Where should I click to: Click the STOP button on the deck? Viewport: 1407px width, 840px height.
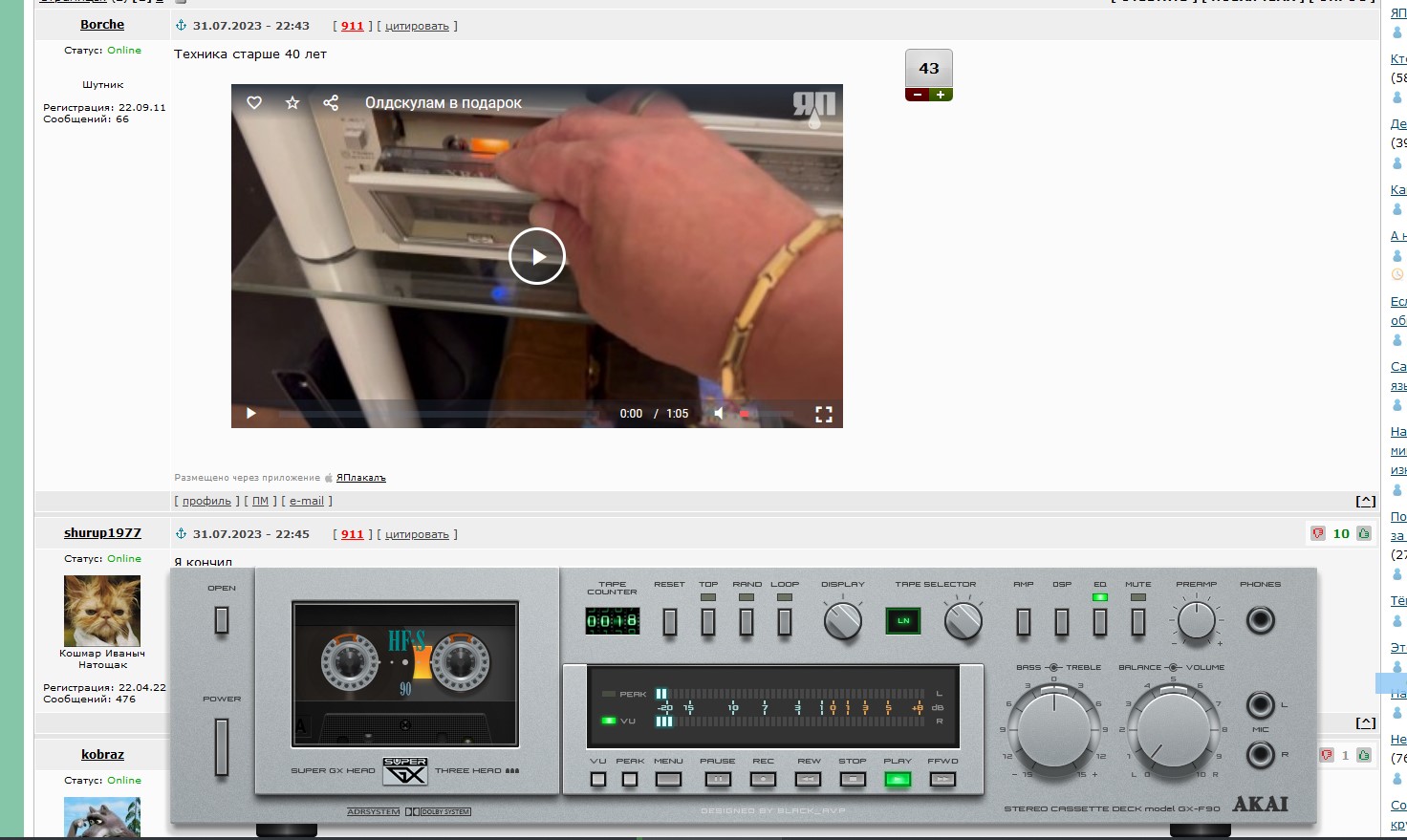tap(853, 780)
